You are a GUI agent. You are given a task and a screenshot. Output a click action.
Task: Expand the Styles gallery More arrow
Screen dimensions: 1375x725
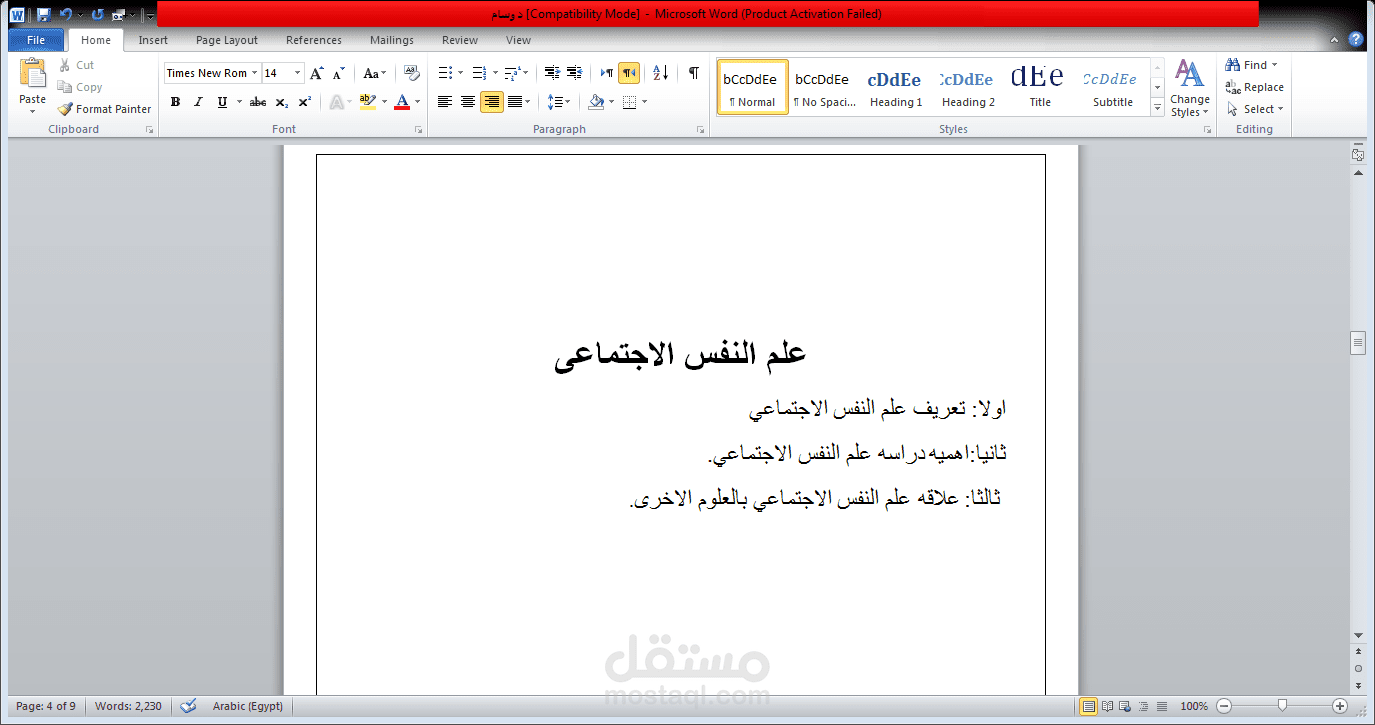coord(1158,108)
